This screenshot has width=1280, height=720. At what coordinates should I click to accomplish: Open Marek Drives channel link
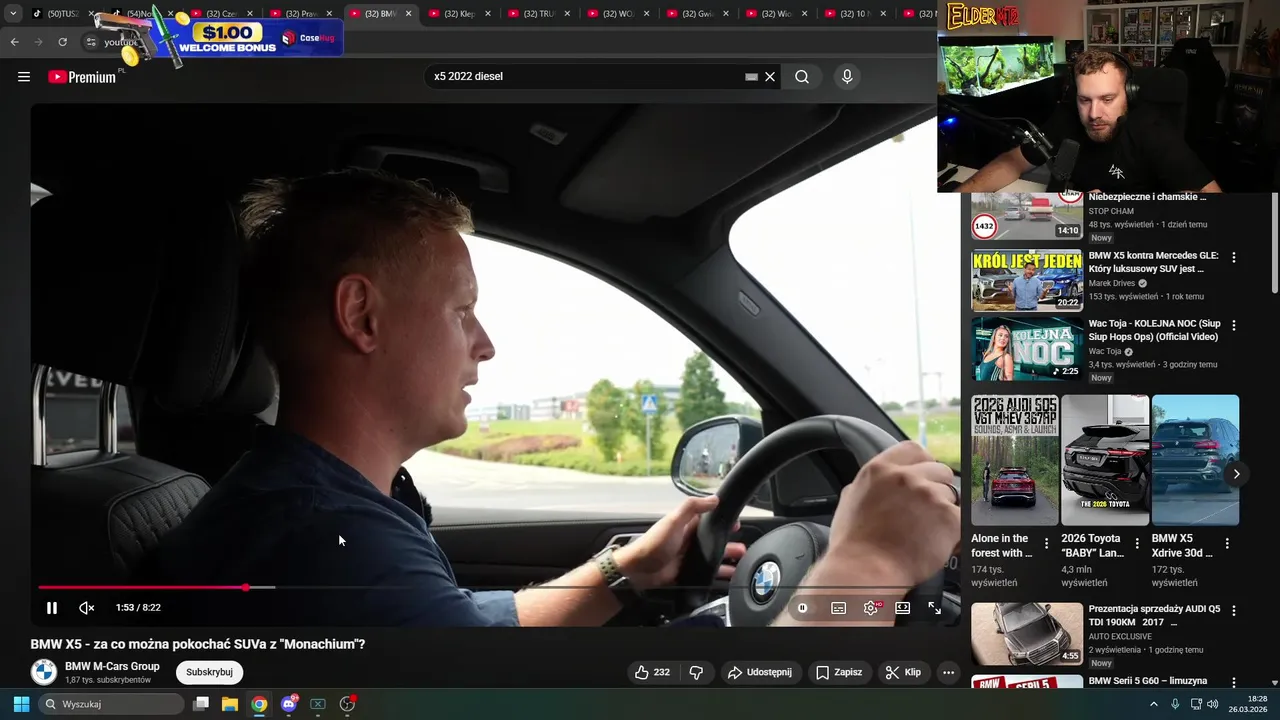1112,283
